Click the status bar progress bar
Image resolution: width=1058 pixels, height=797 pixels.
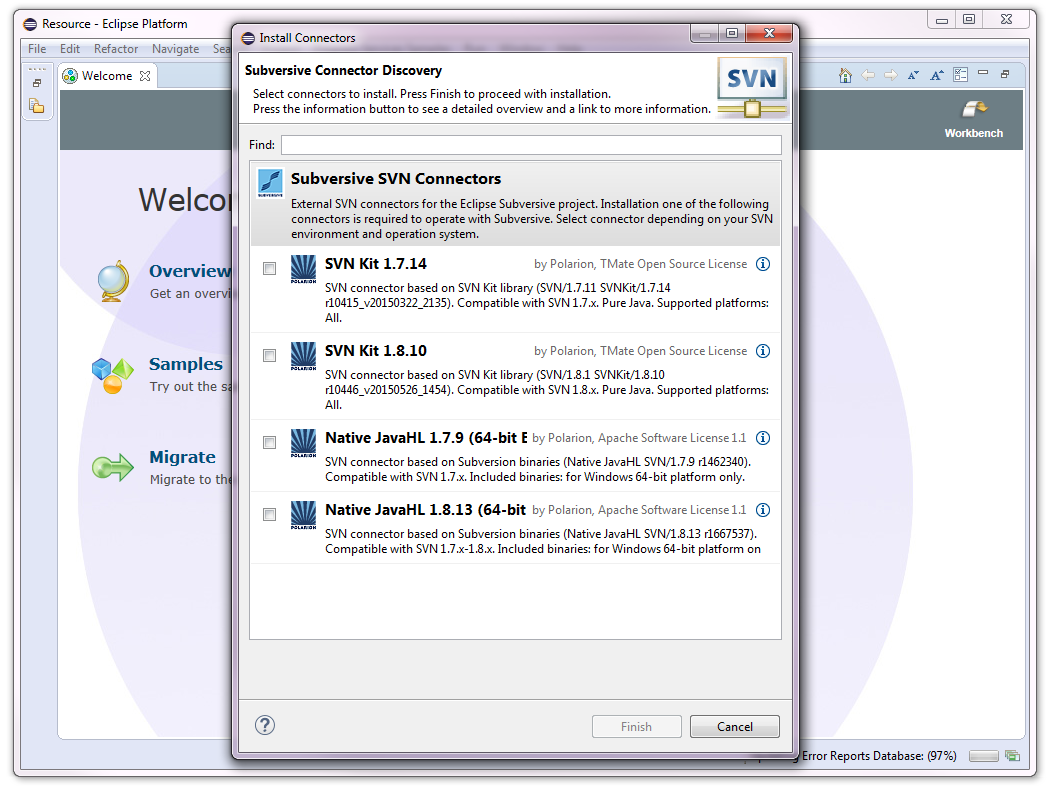(983, 757)
